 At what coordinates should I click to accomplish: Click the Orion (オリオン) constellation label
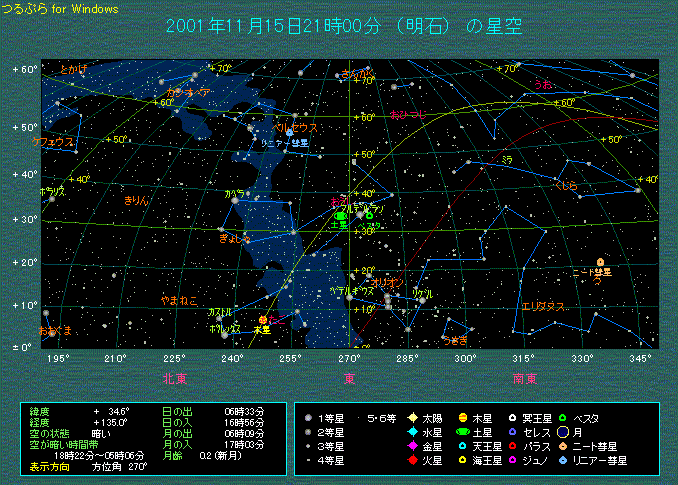387,283
